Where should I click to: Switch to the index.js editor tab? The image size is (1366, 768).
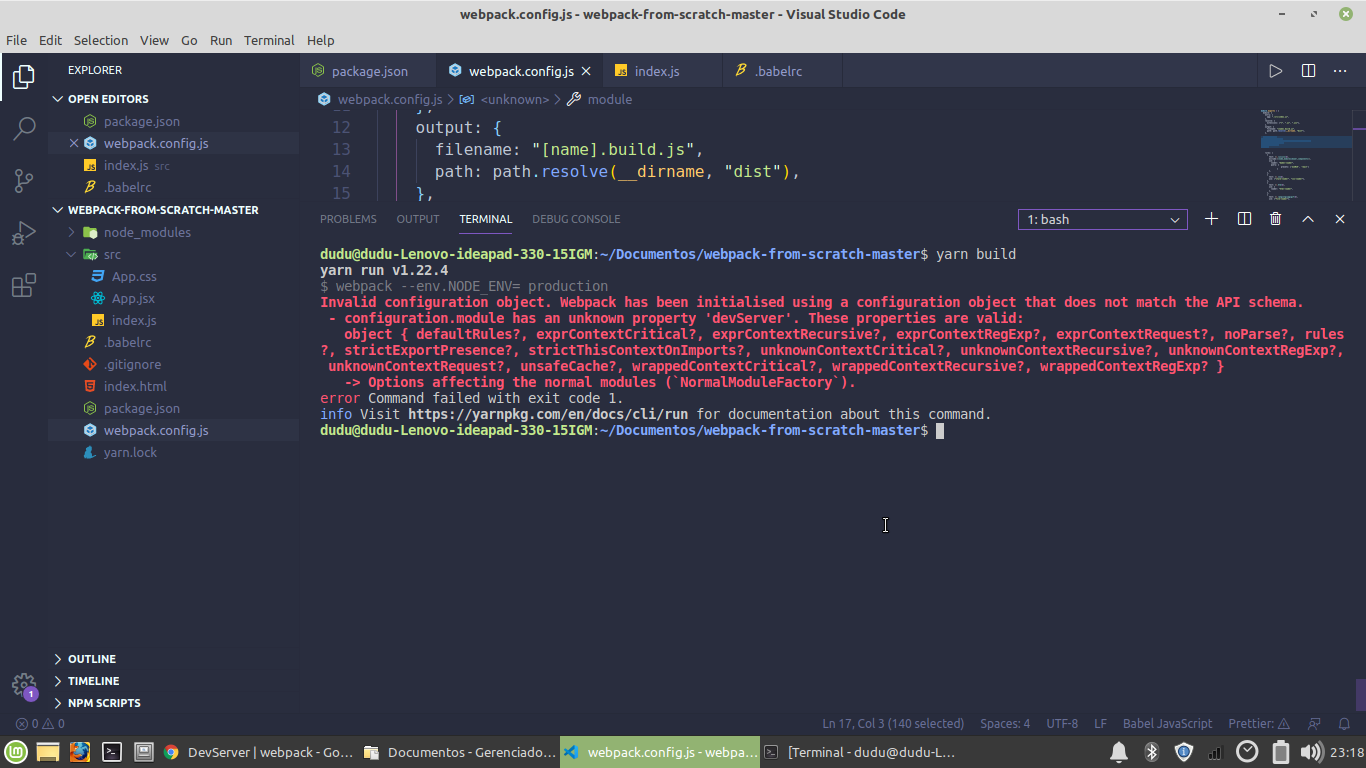[x=661, y=71]
